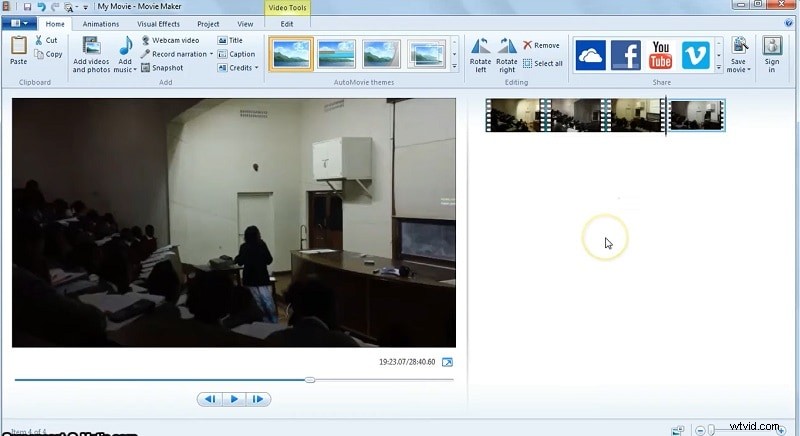Viewport: 800px width, 436px height.
Task: Add a Title to the movie
Action: point(230,40)
